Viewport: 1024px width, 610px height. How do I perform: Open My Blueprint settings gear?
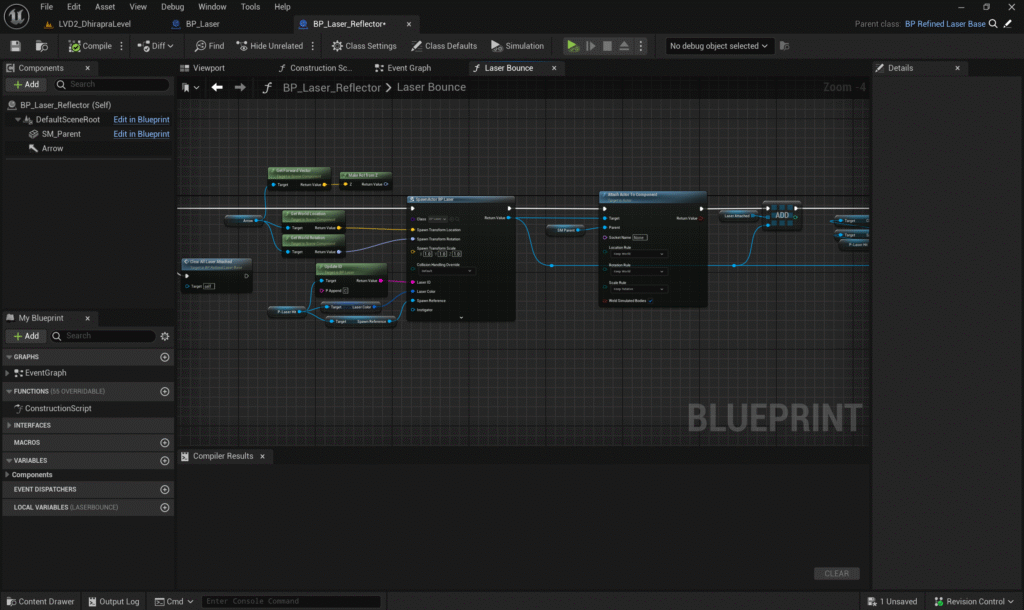click(165, 336)
